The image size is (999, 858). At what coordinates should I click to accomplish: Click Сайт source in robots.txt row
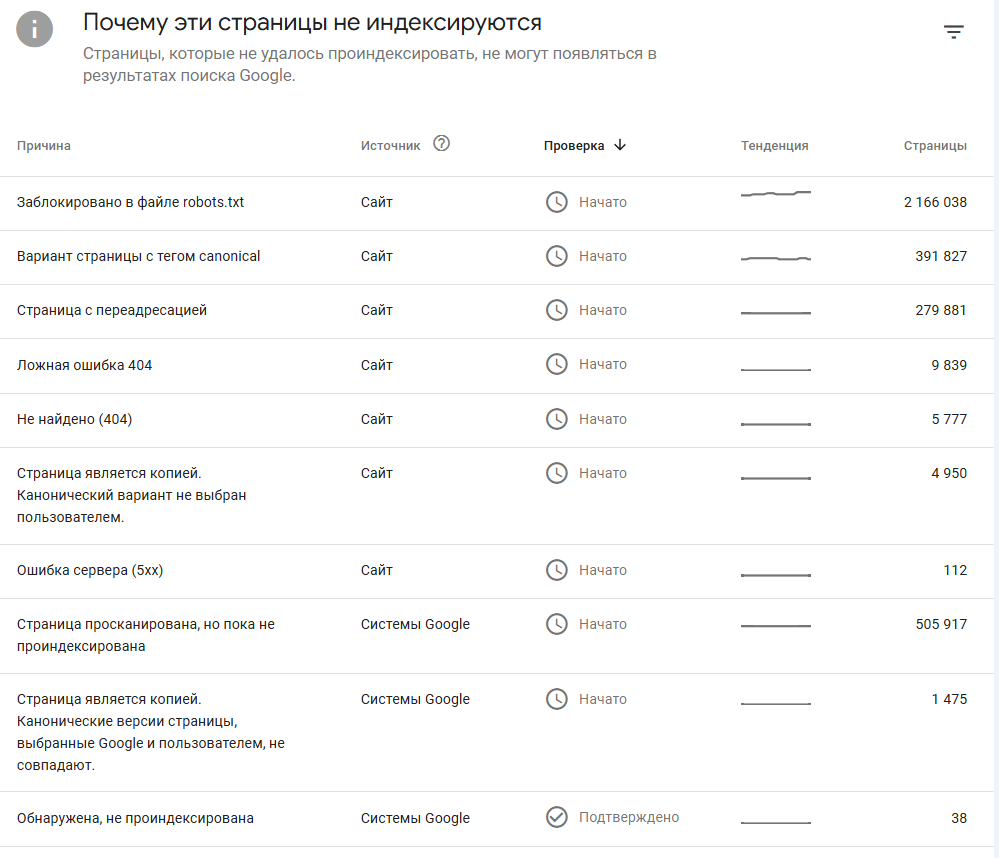click(377, 202)
